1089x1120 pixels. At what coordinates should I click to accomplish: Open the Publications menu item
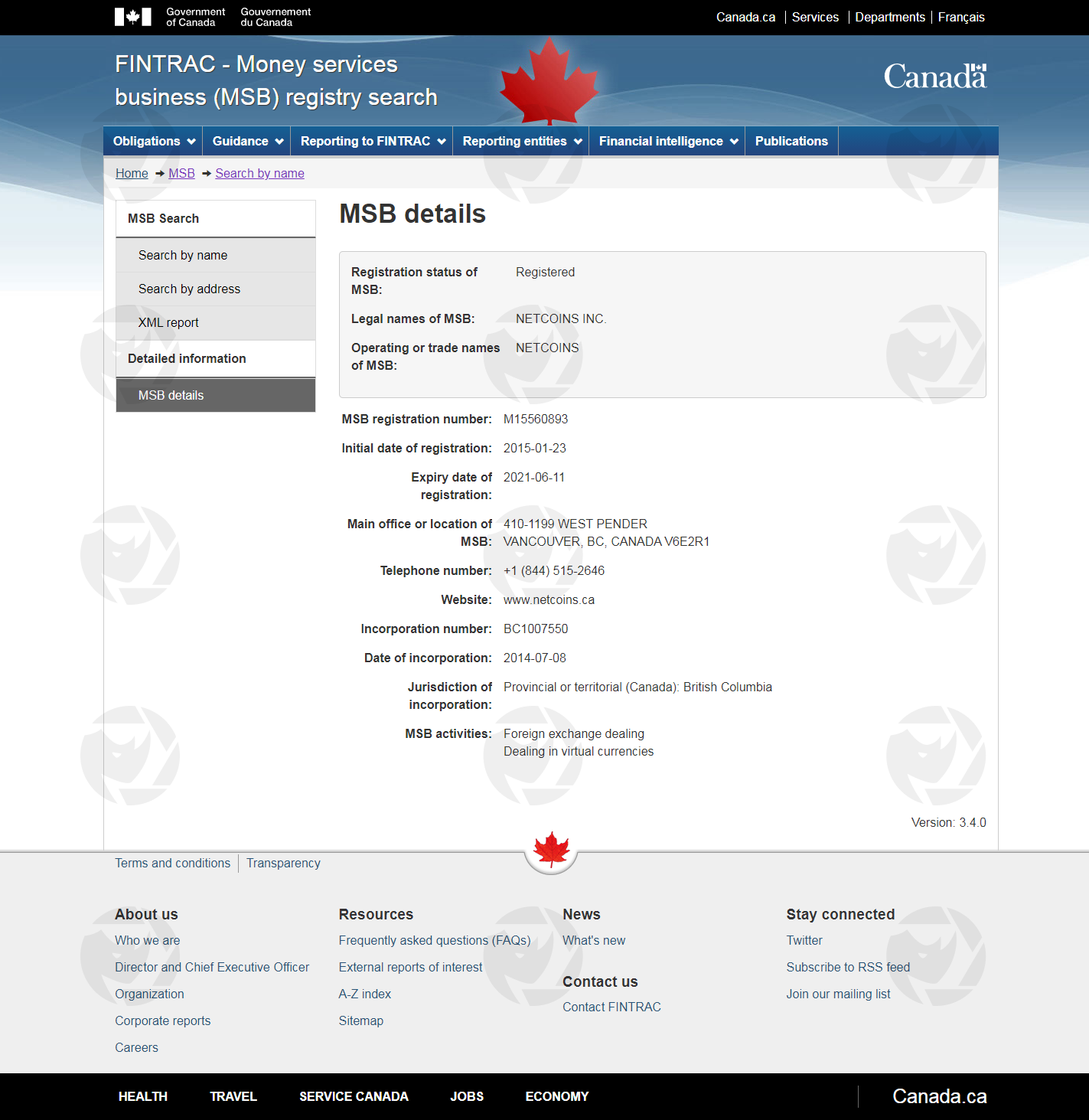click(791, 141)
